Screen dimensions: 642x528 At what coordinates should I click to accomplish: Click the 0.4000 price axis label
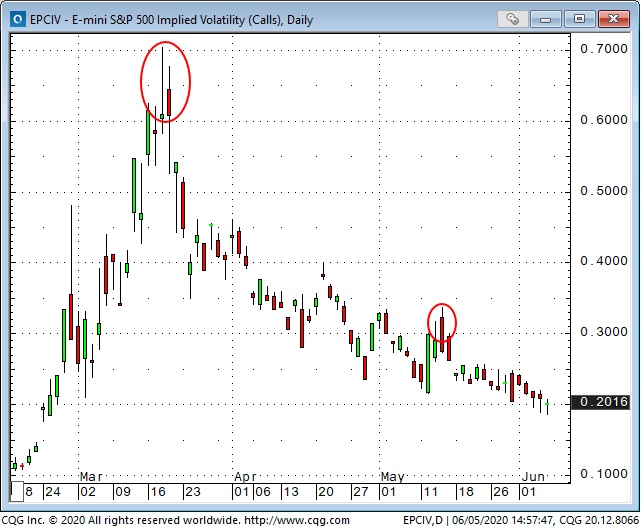604,261
